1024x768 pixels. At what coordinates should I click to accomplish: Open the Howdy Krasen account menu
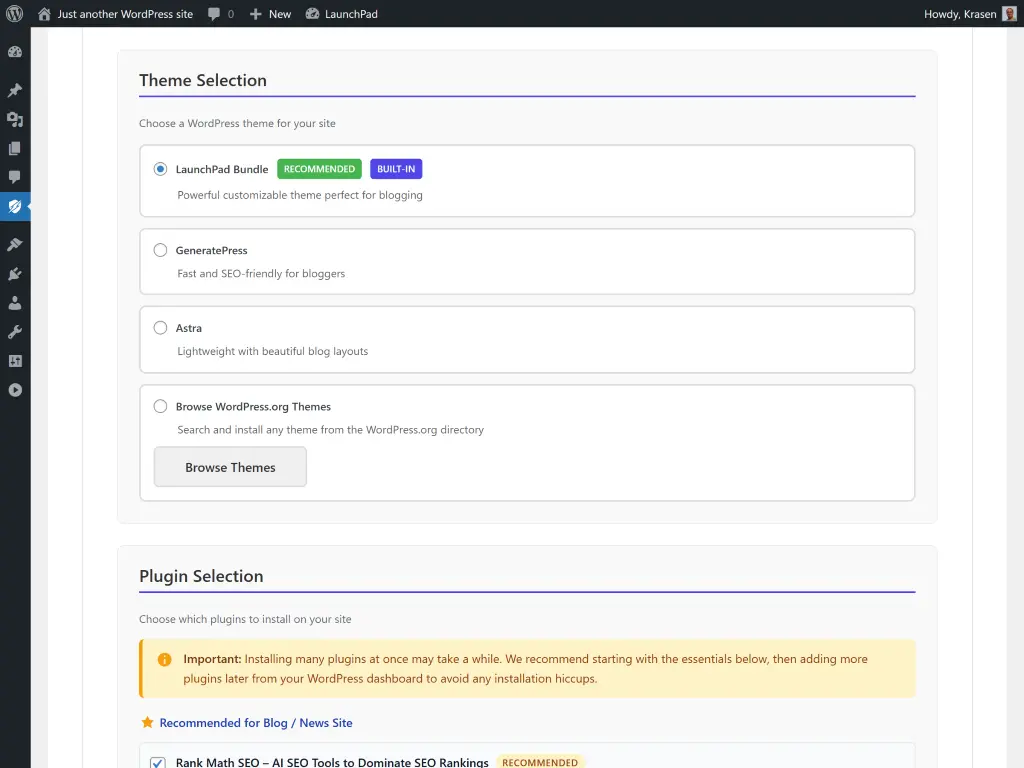coord(962,14)
